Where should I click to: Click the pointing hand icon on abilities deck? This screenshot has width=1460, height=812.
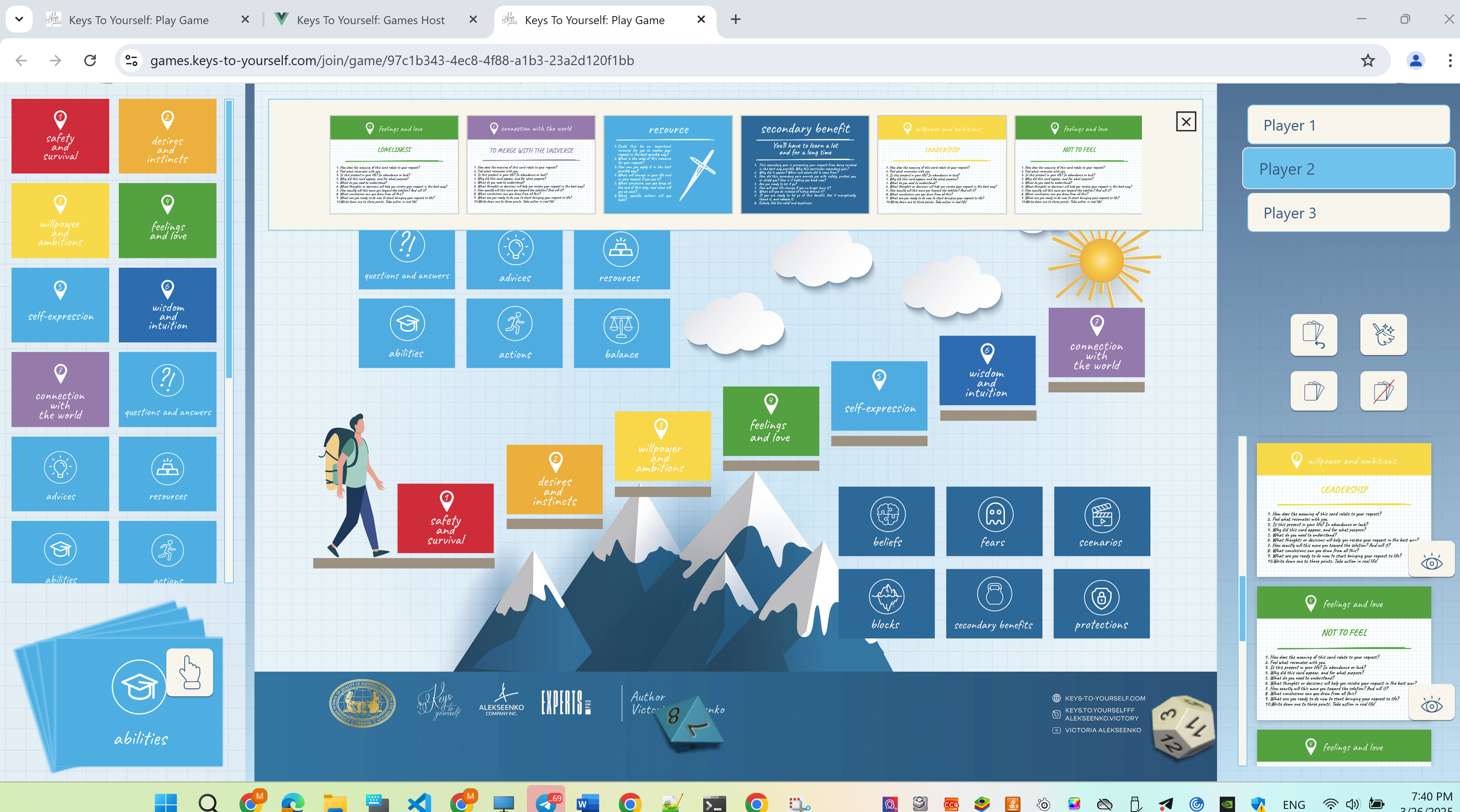point(190,672)
